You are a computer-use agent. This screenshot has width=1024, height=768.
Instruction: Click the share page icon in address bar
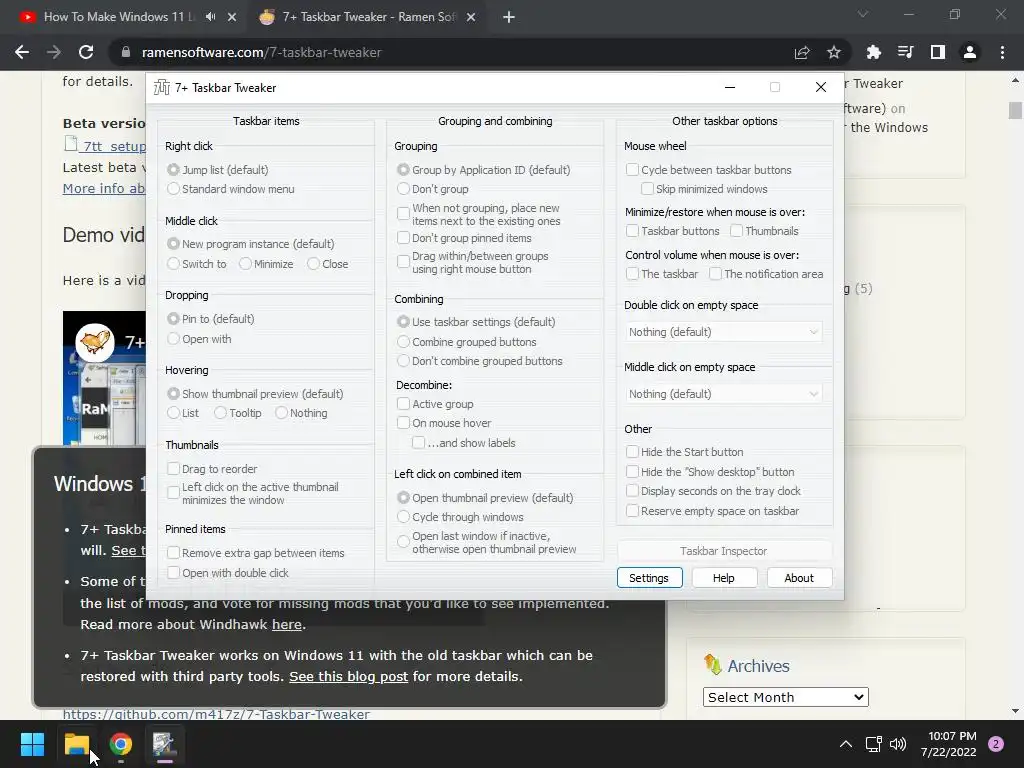(x=802, y=52)
